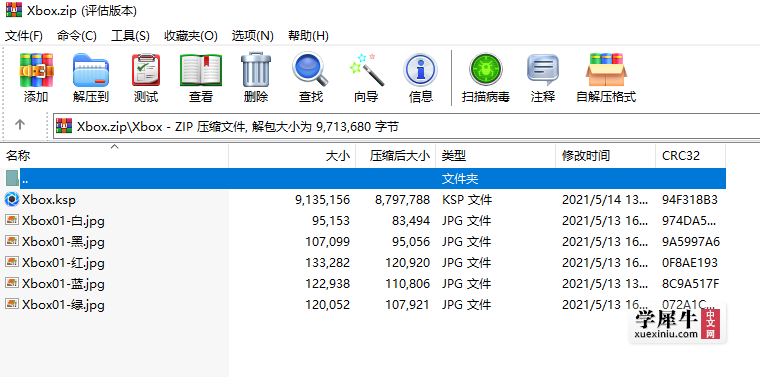Screen dimensions: 760x377
Task: Click the 文件夹 type in the '..' row
Action: [x=459, y=179]
